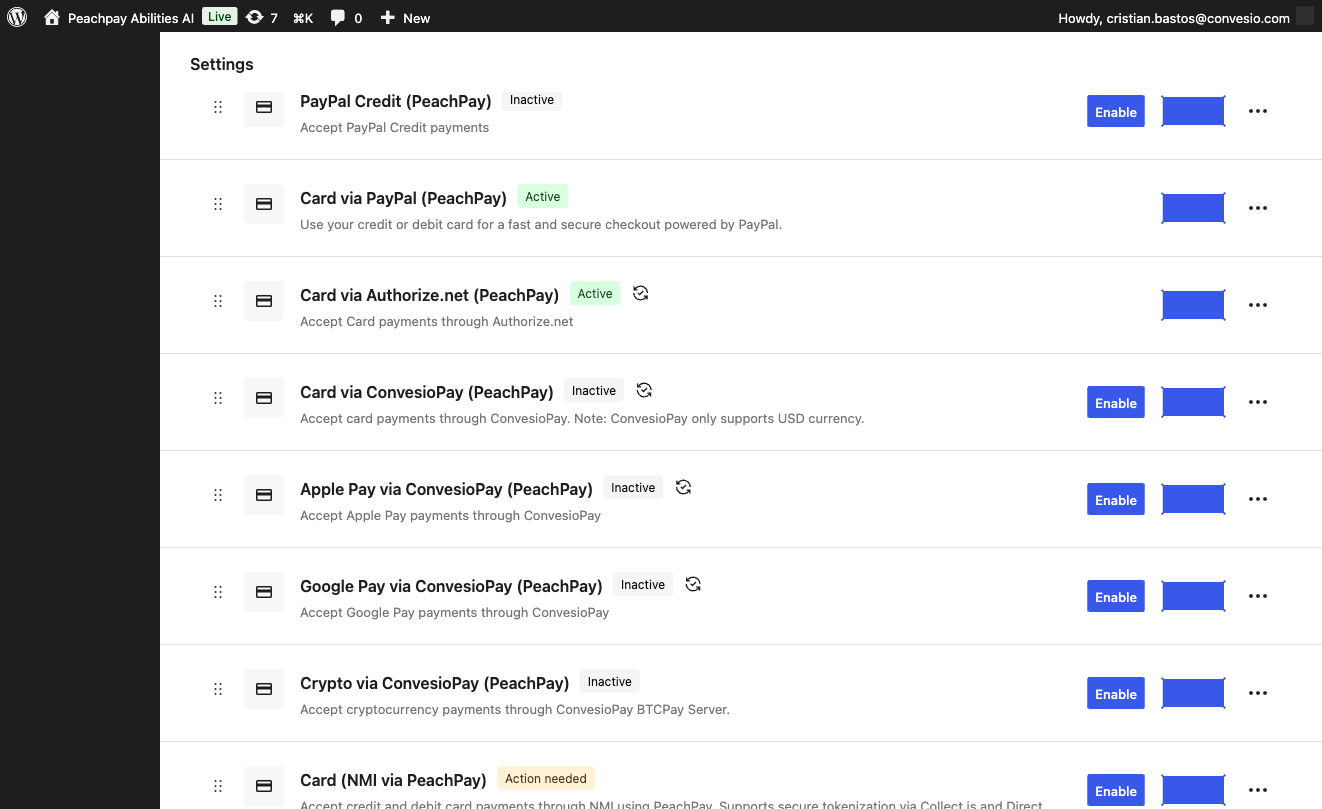1322x809 pixels.
Task: Enable PayPal Credit (PeachPay)
Action: coord(1116,112)
